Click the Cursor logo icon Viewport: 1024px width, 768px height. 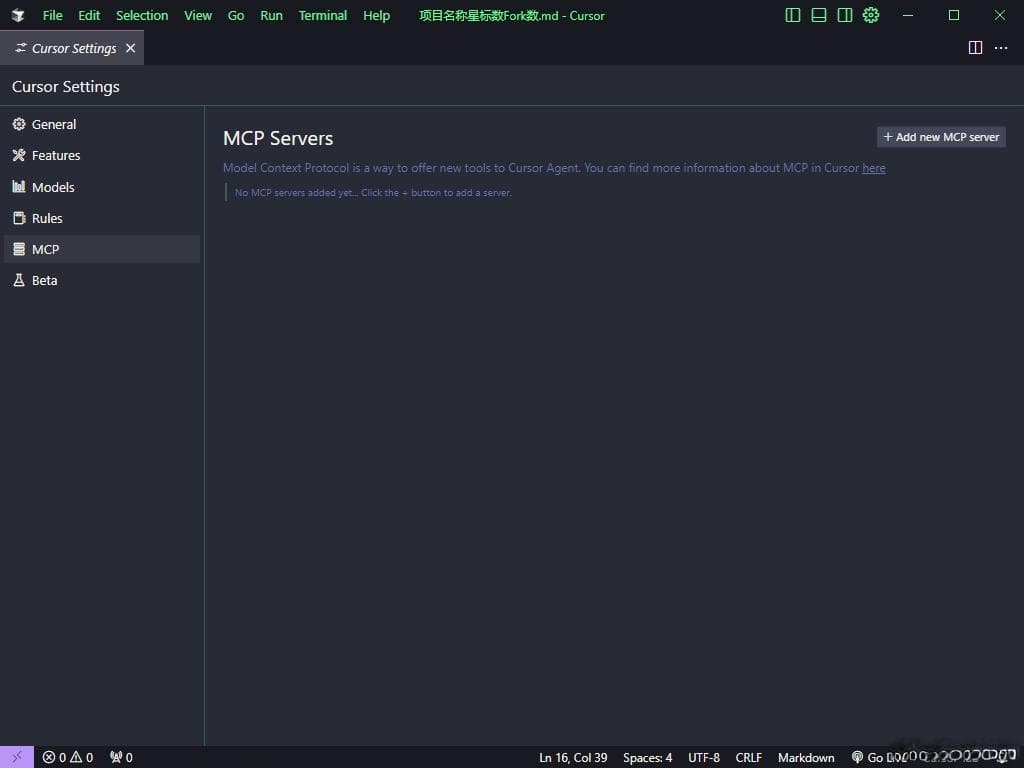tap(18, 15)
